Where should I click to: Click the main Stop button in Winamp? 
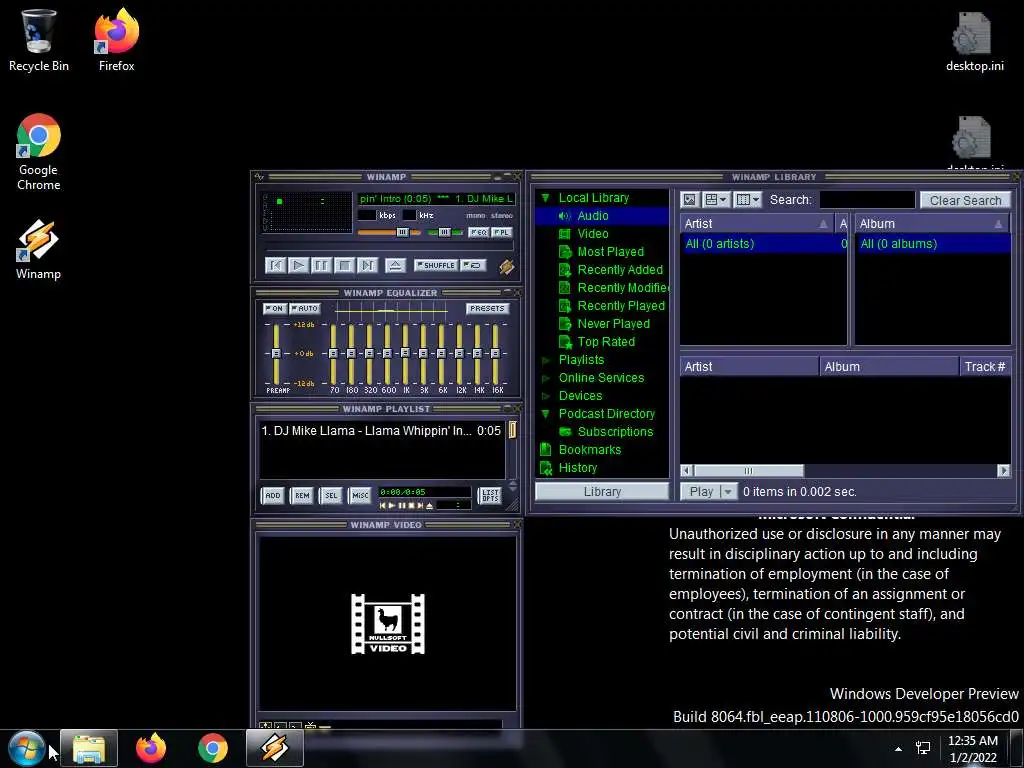pos(344,265)
